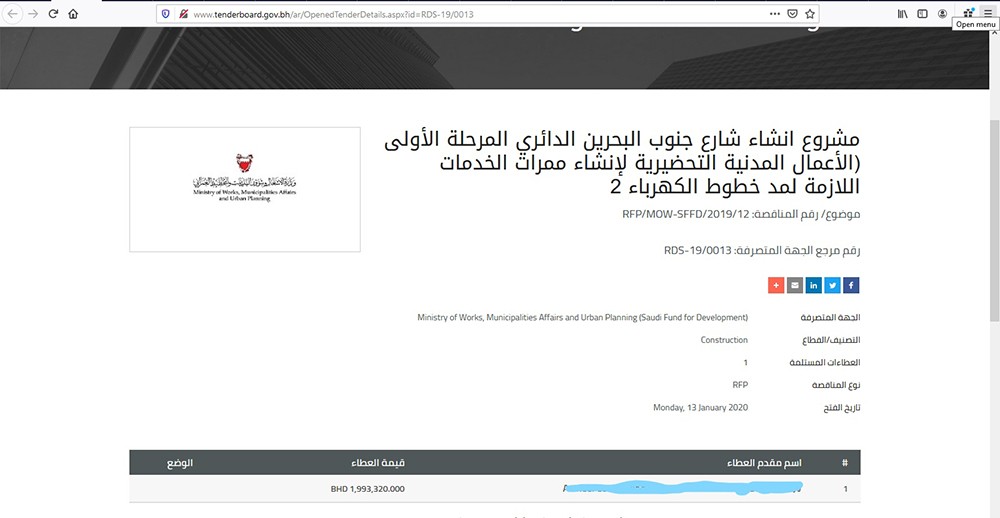Screen dimensions: 1000x518
Task: Click bid value BHD 1,993,320.000
Action: pyautogui.click(x=367, y=489)
